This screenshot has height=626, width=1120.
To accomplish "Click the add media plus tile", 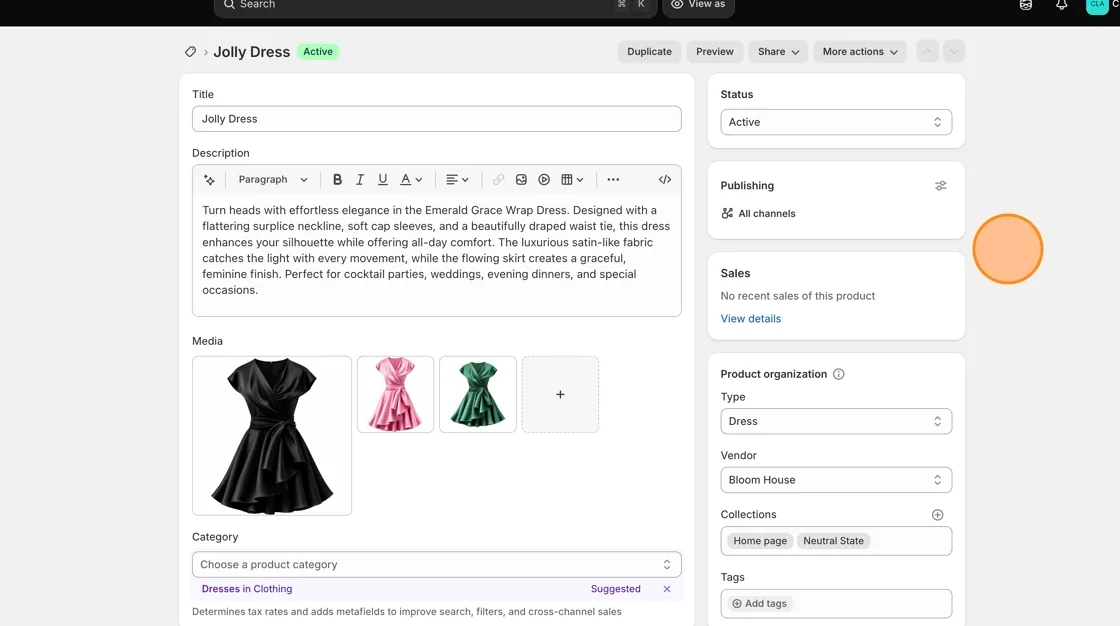I will 560,394.
